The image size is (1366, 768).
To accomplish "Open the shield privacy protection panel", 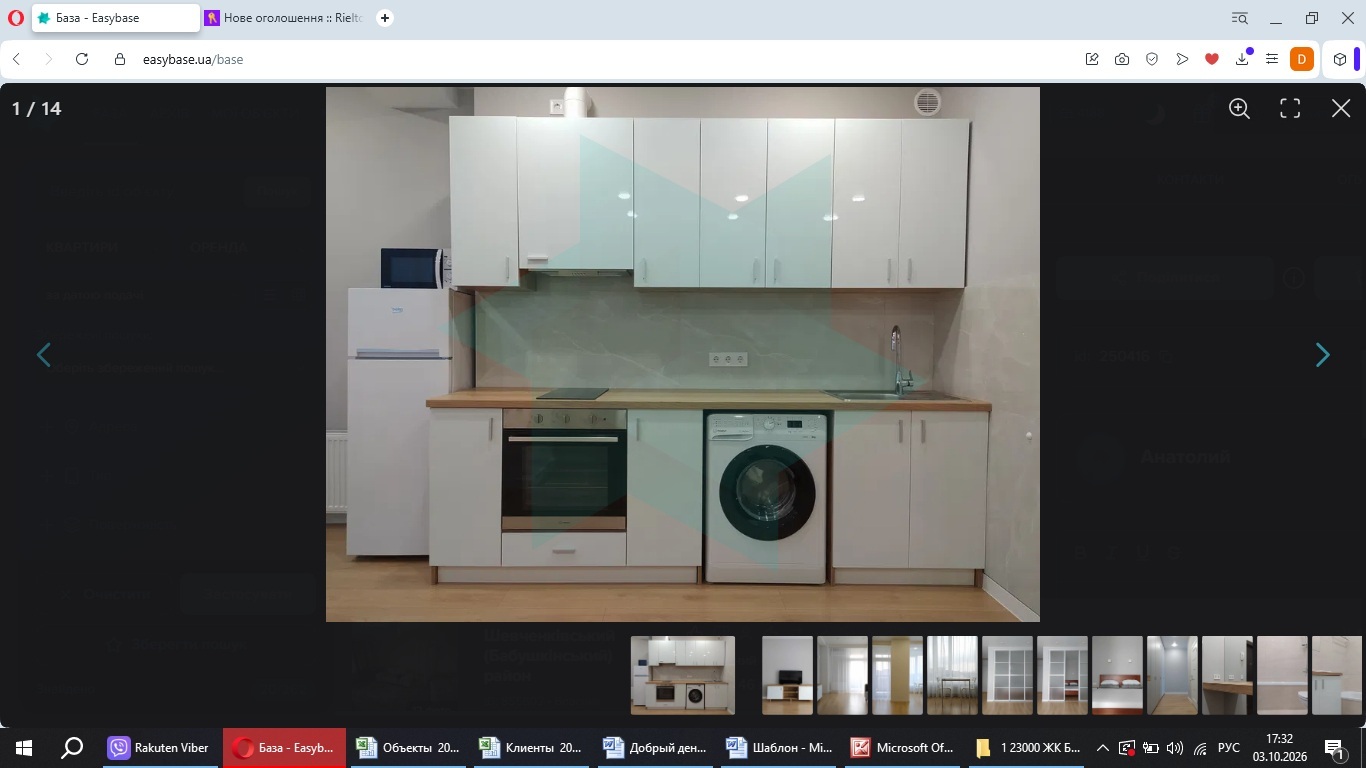I will tap(1152, 59).
